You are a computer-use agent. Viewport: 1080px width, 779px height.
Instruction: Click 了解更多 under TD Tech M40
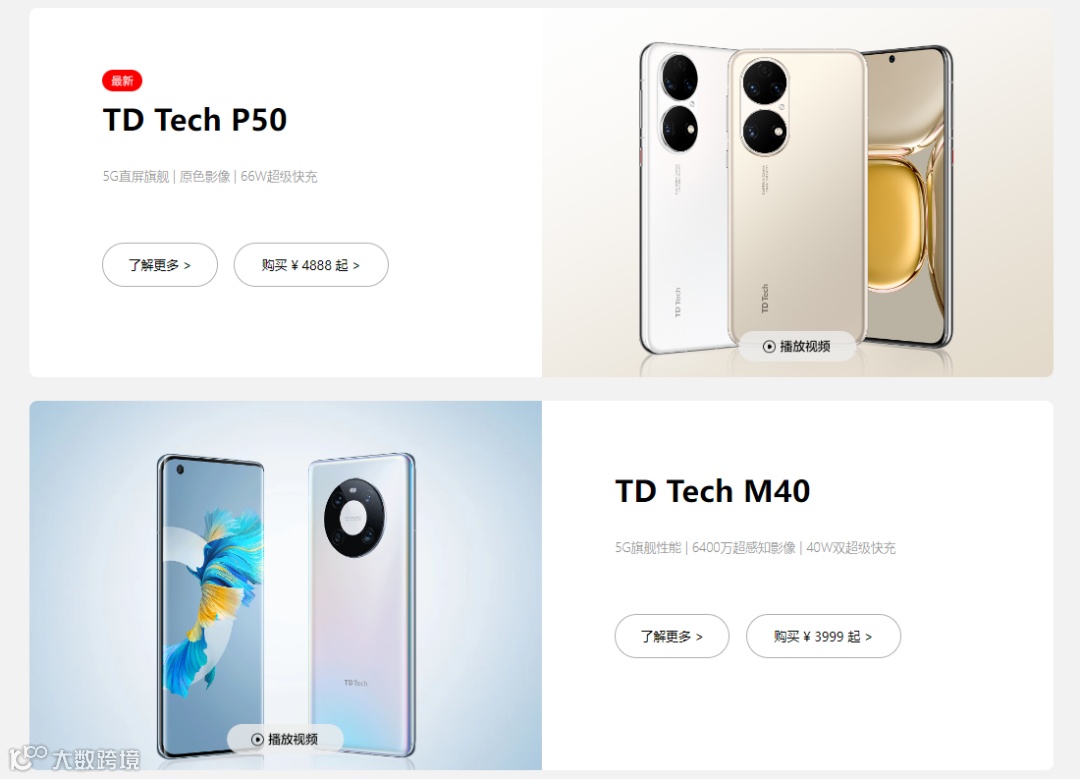pyautogui.click(x=672, y=636)
